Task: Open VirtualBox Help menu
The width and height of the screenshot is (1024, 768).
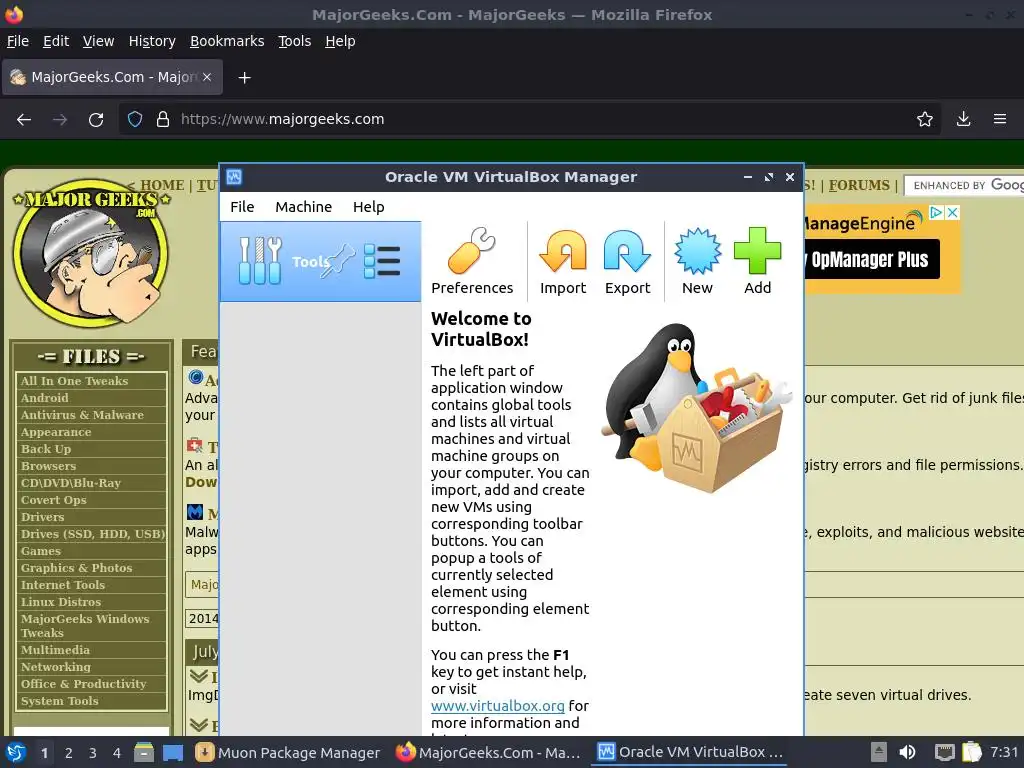Action: coord(368,207)
